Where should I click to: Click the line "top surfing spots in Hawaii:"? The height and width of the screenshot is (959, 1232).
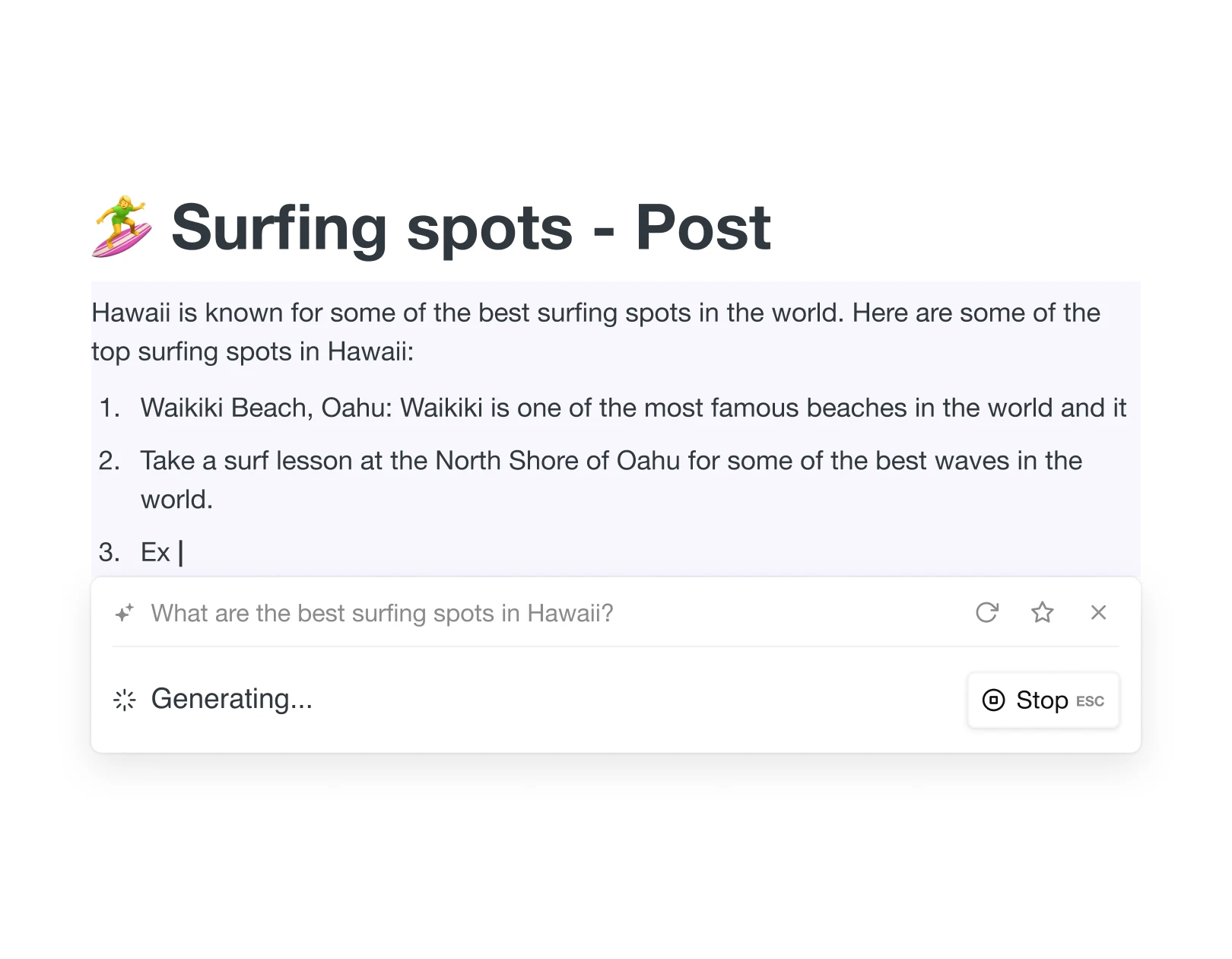252,351
